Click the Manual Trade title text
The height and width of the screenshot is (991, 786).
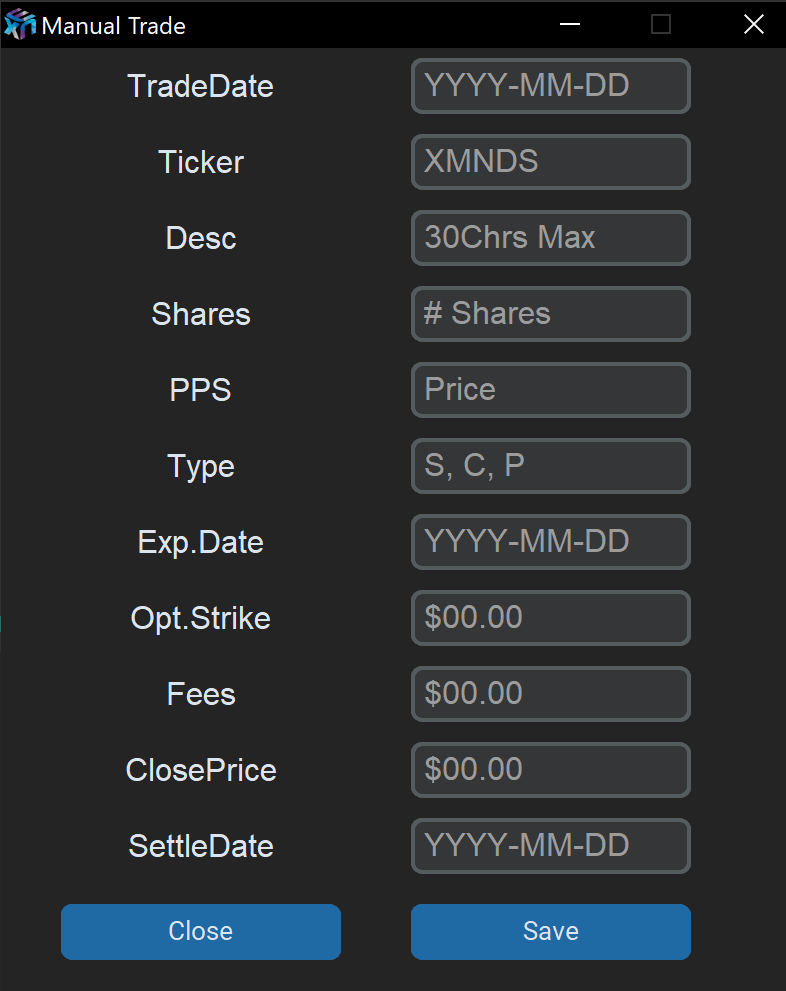[x=113, y=25]
